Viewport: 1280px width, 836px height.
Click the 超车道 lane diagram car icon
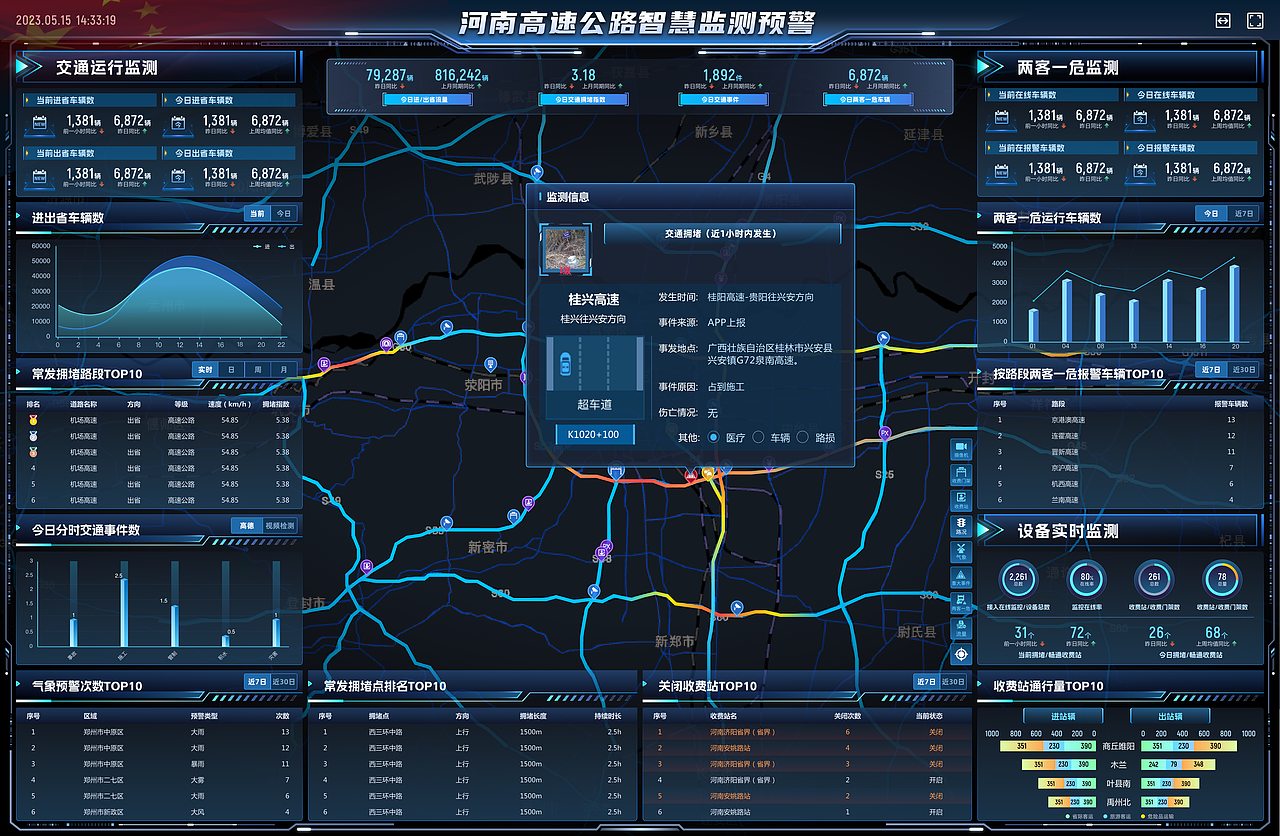click(x=565, y=363)
